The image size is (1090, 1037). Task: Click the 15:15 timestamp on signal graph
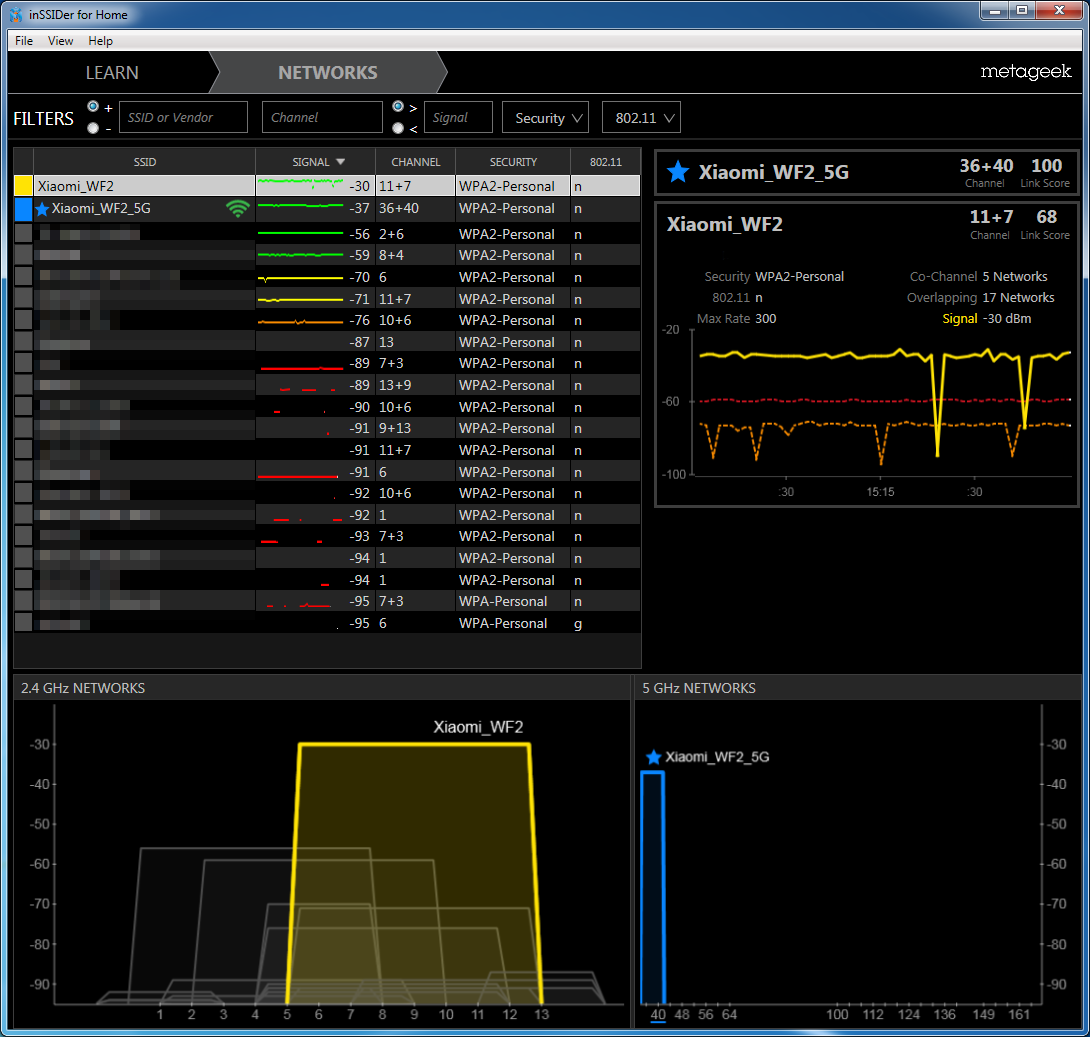[880, 492]
